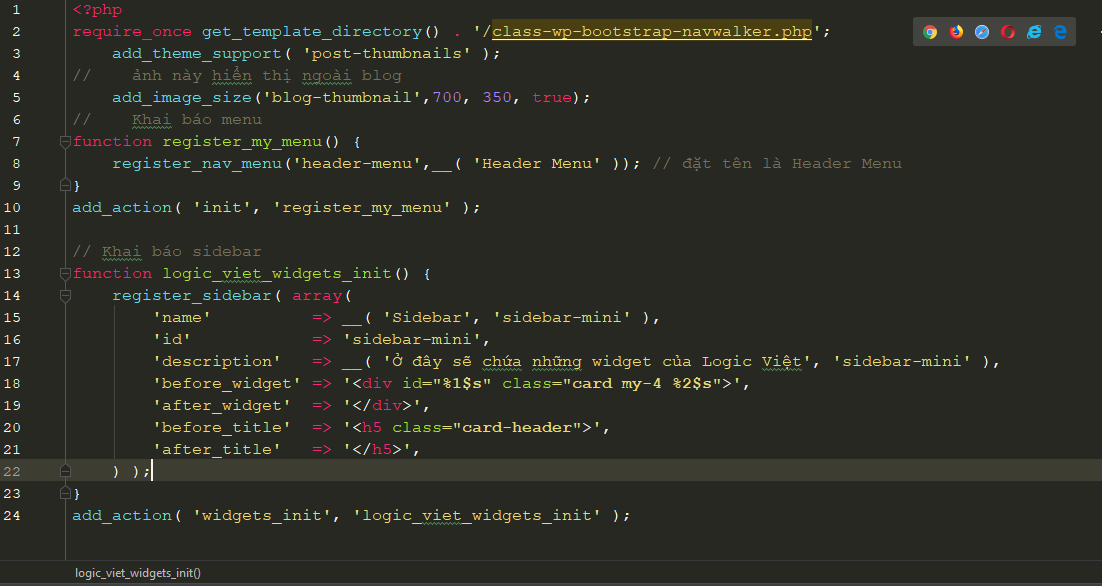Click register_my_menu function name line 7

(242, 141)
